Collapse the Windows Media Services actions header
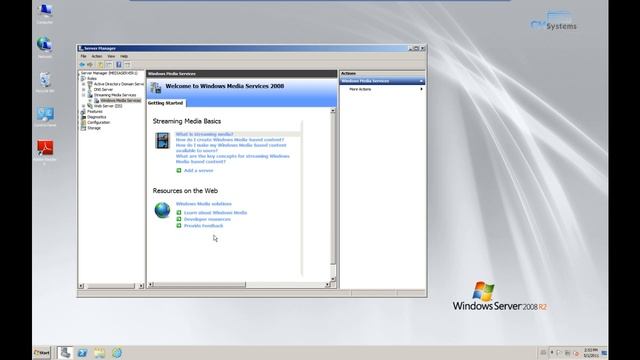Image resolution: width=640 pixels, height=360 pixels. pyautogui.click(x=421, y=81)
